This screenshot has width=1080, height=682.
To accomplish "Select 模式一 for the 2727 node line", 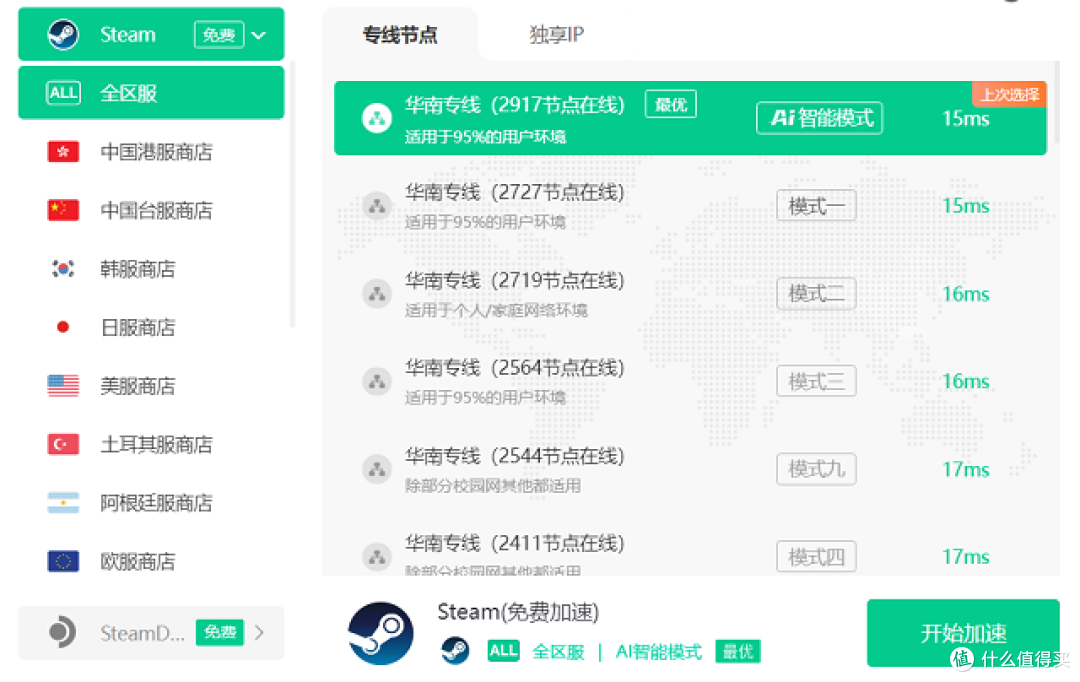I will tap(816, 205).
